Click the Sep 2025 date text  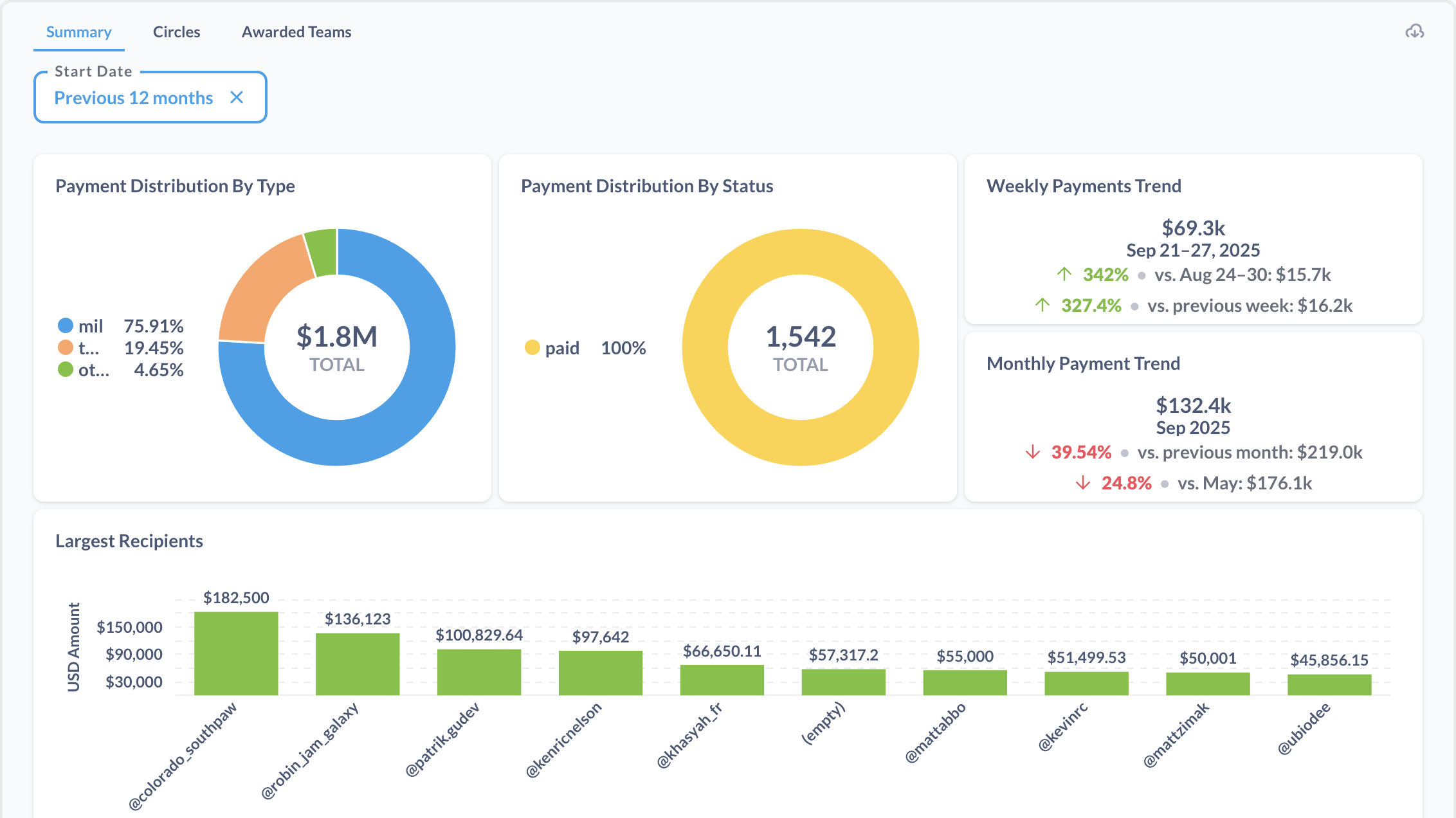(1194, 428)
